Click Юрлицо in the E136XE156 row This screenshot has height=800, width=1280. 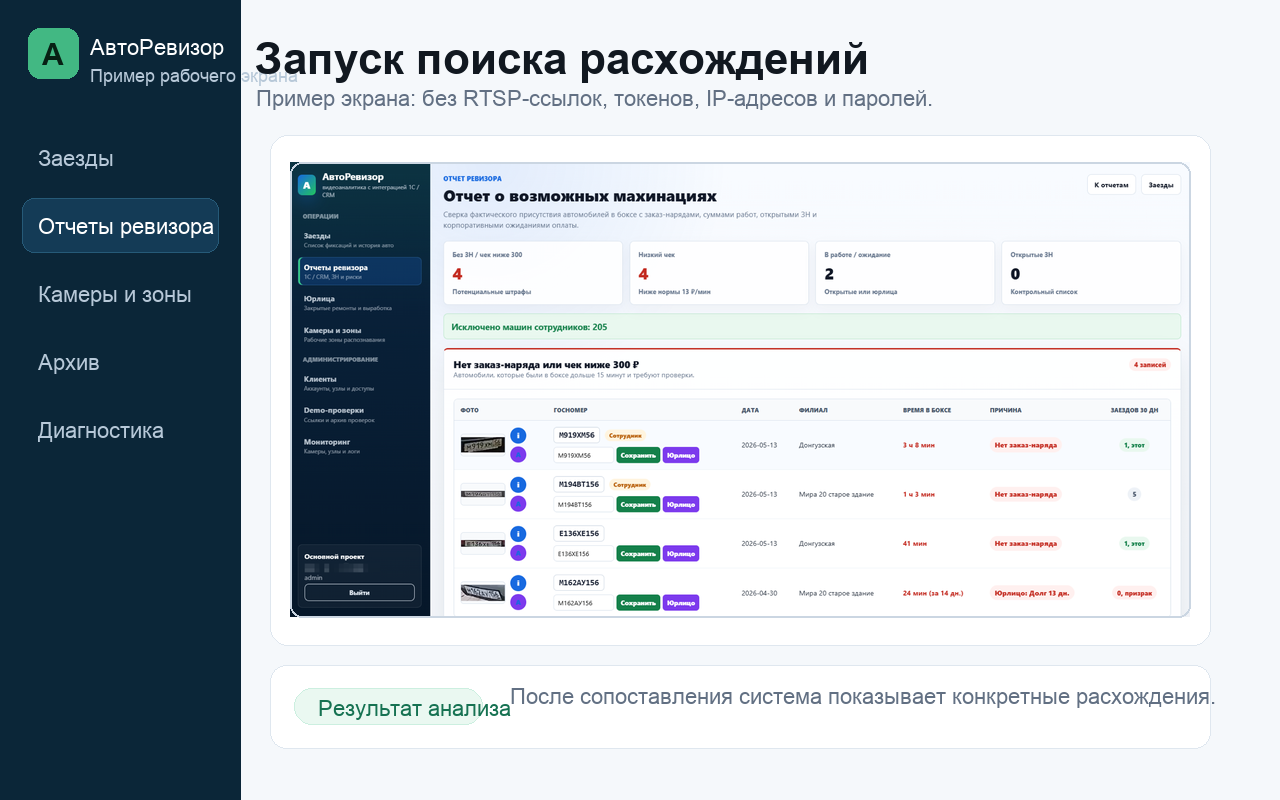click(x=681, y=553)
